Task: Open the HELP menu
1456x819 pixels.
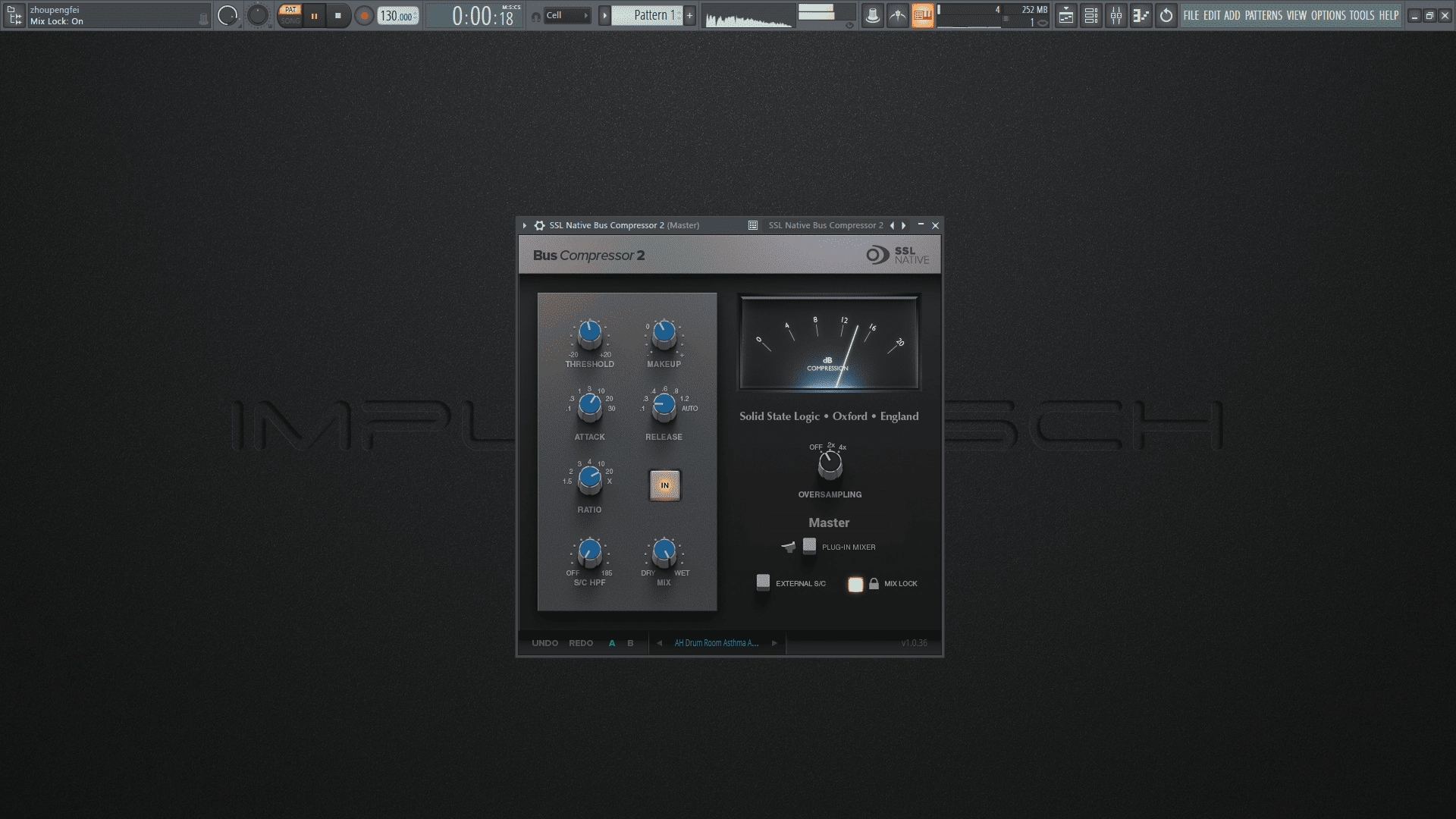Action: (x=1389, y=15)
